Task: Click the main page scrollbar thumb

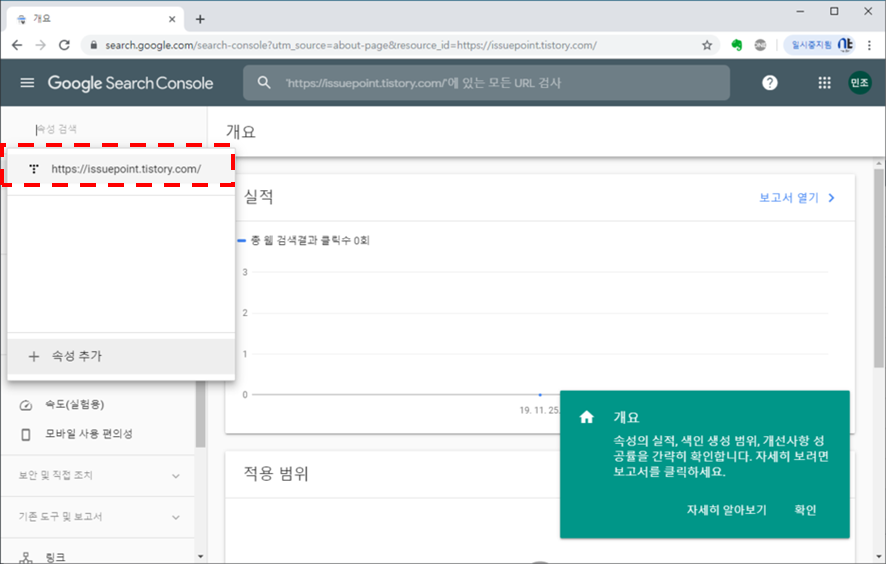Action: [878, 268]
